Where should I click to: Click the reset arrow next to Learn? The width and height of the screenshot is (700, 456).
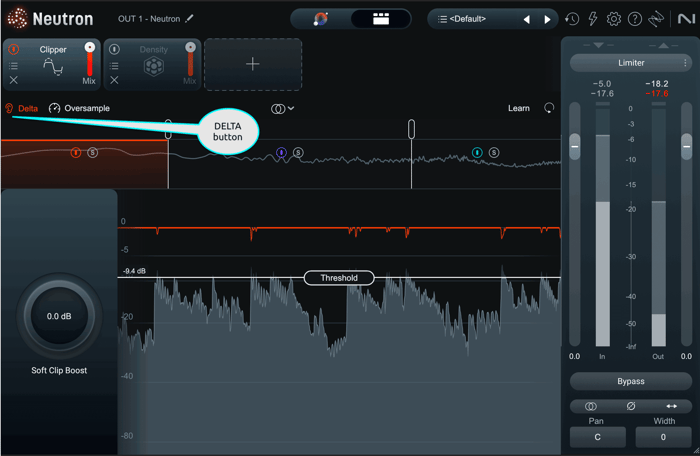(x=549, y=108)
